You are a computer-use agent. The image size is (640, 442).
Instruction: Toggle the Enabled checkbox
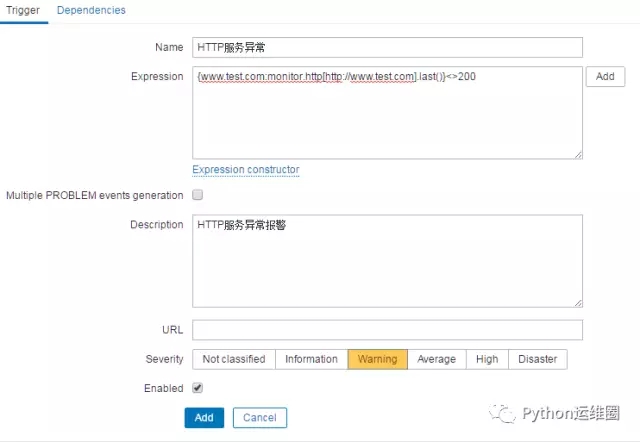pos(198,388)
